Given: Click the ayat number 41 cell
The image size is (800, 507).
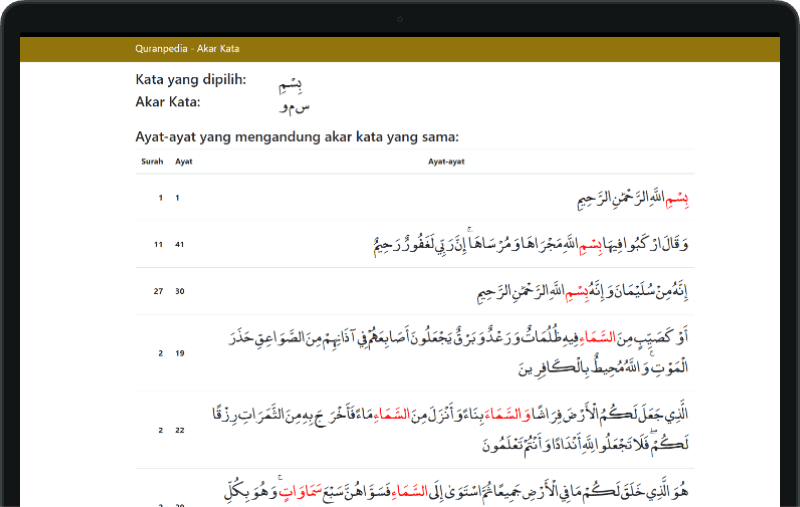Looking at the screenshot, I should [x=180, y=245].
